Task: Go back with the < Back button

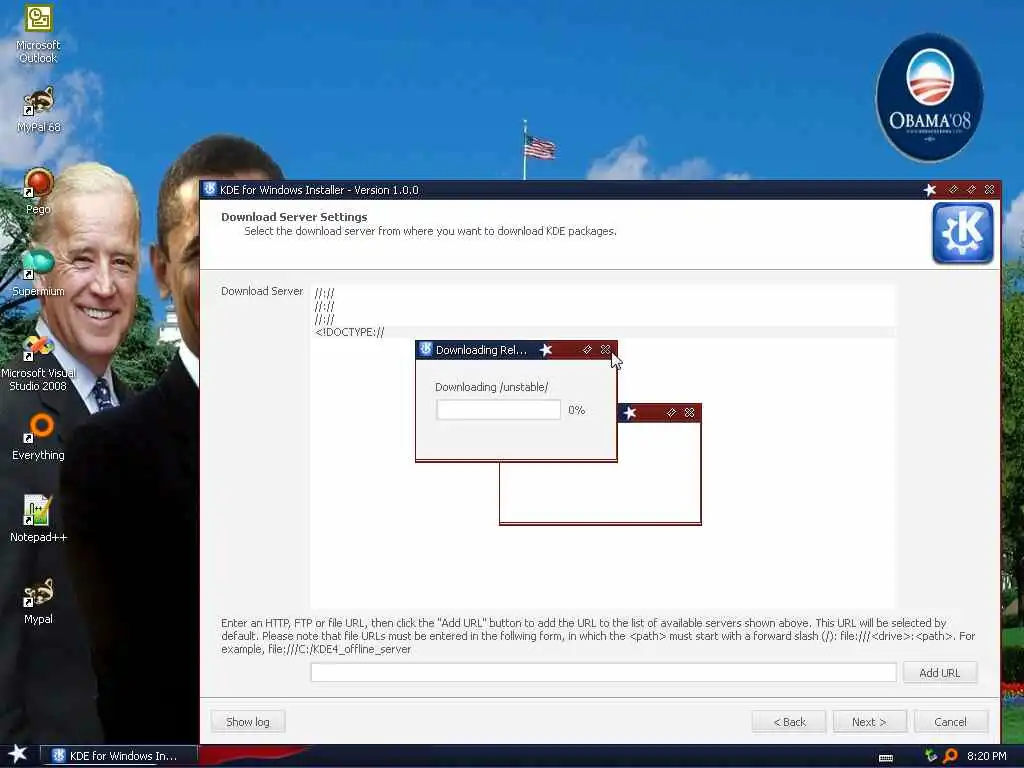Action: pos(789,722)
